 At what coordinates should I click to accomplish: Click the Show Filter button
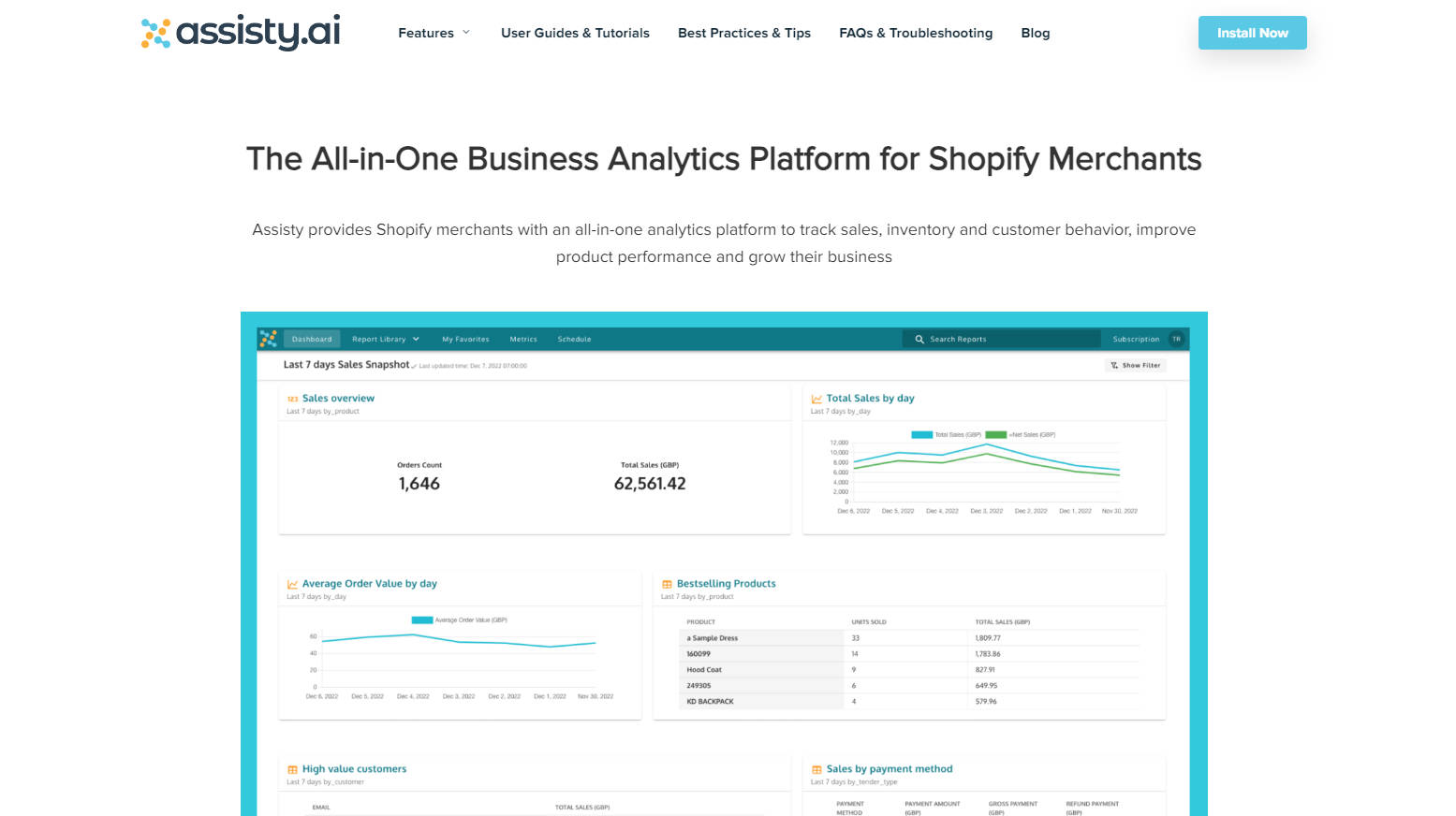point(1135,365)
